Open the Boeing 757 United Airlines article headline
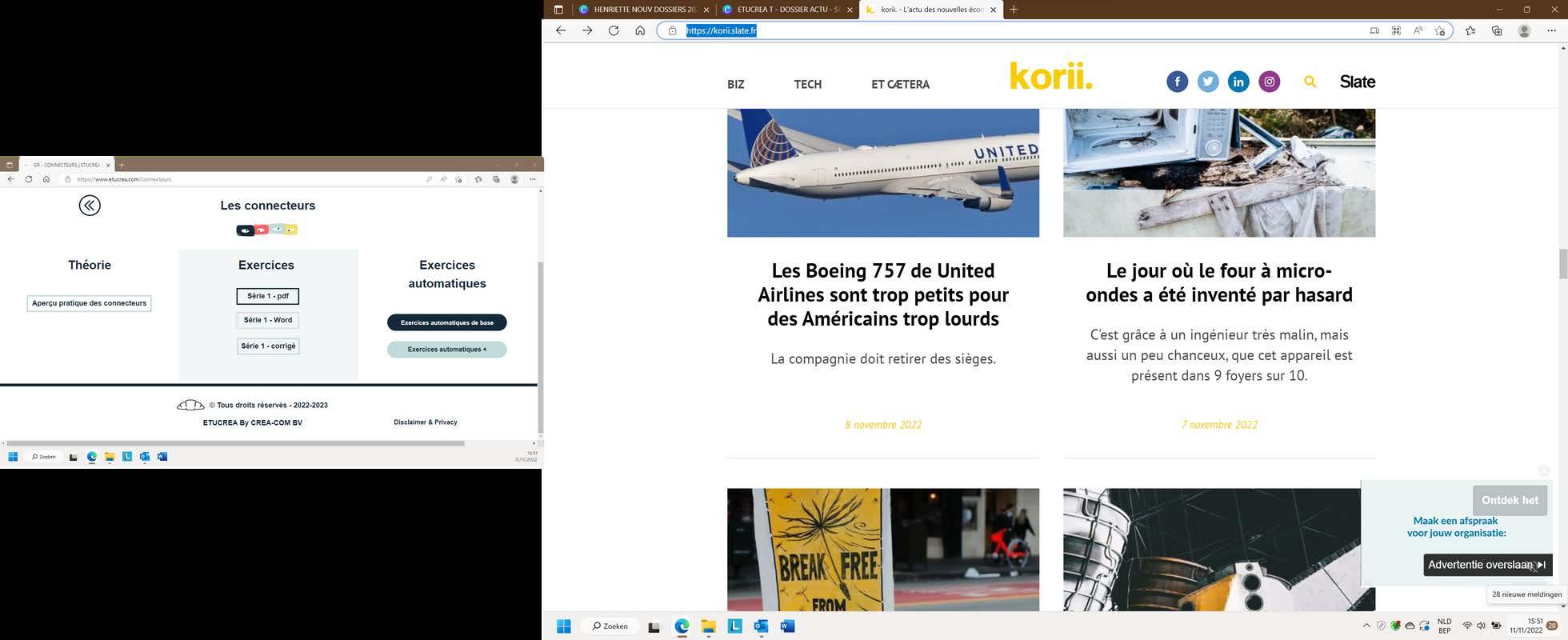The height and width of the screenshot is (640, 1568). (x=883, y=294)
